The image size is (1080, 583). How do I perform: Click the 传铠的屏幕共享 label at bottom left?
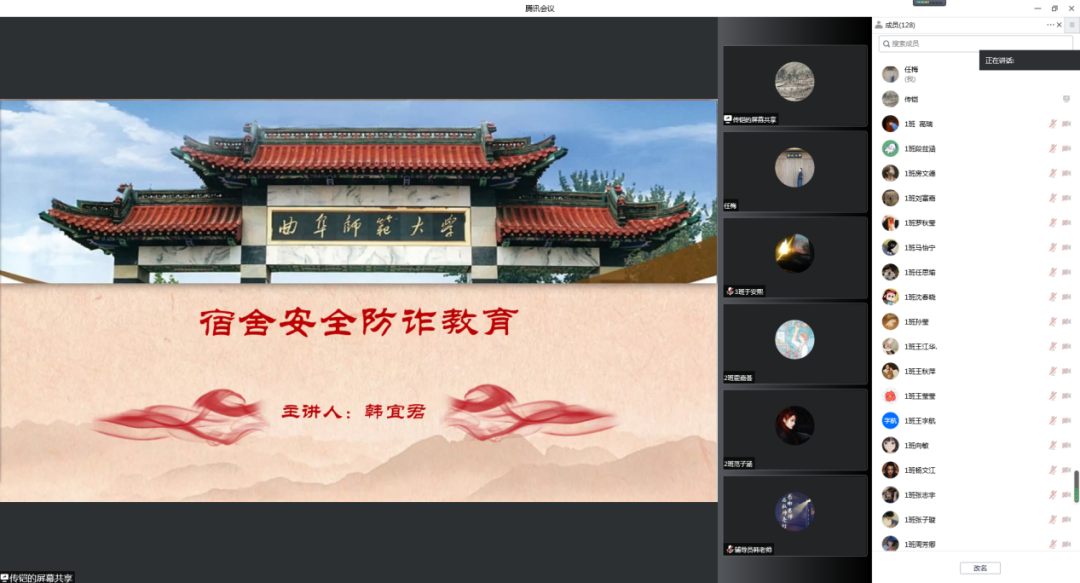click(37, 577)
